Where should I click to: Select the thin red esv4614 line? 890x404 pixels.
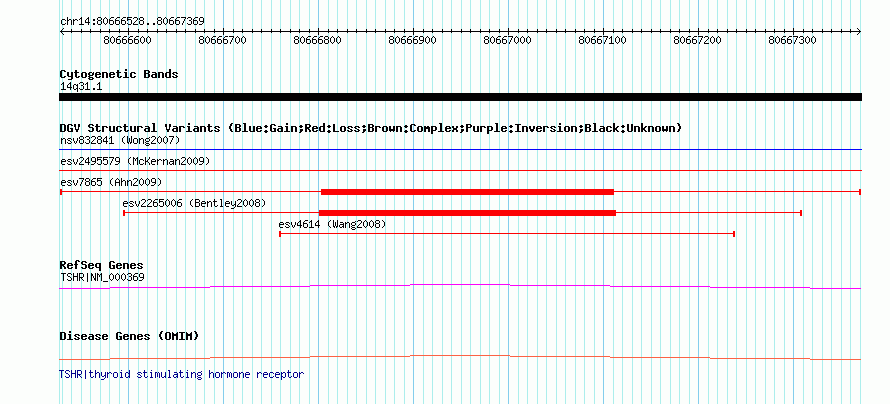[x=507, y=234]
